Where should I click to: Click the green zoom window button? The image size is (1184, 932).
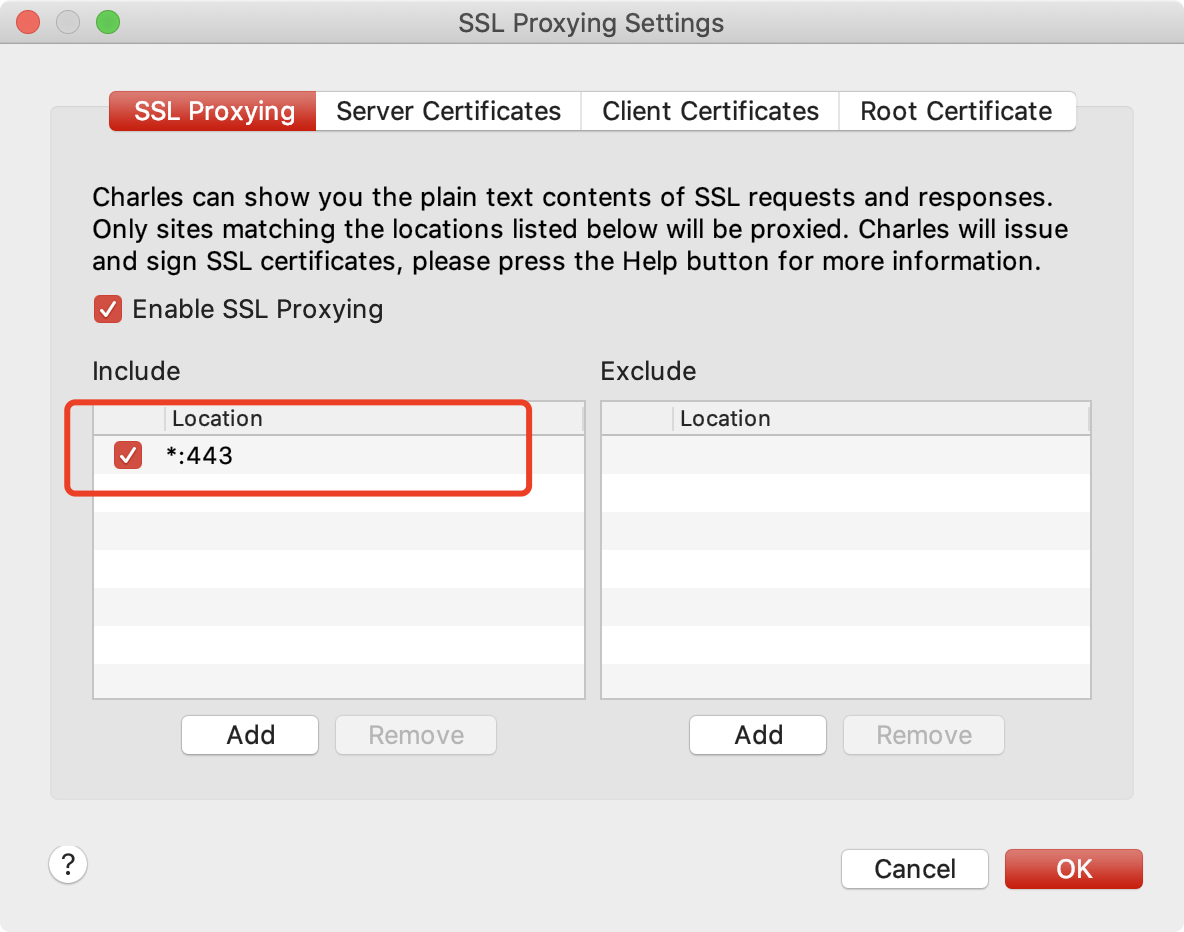click(107, 22)
